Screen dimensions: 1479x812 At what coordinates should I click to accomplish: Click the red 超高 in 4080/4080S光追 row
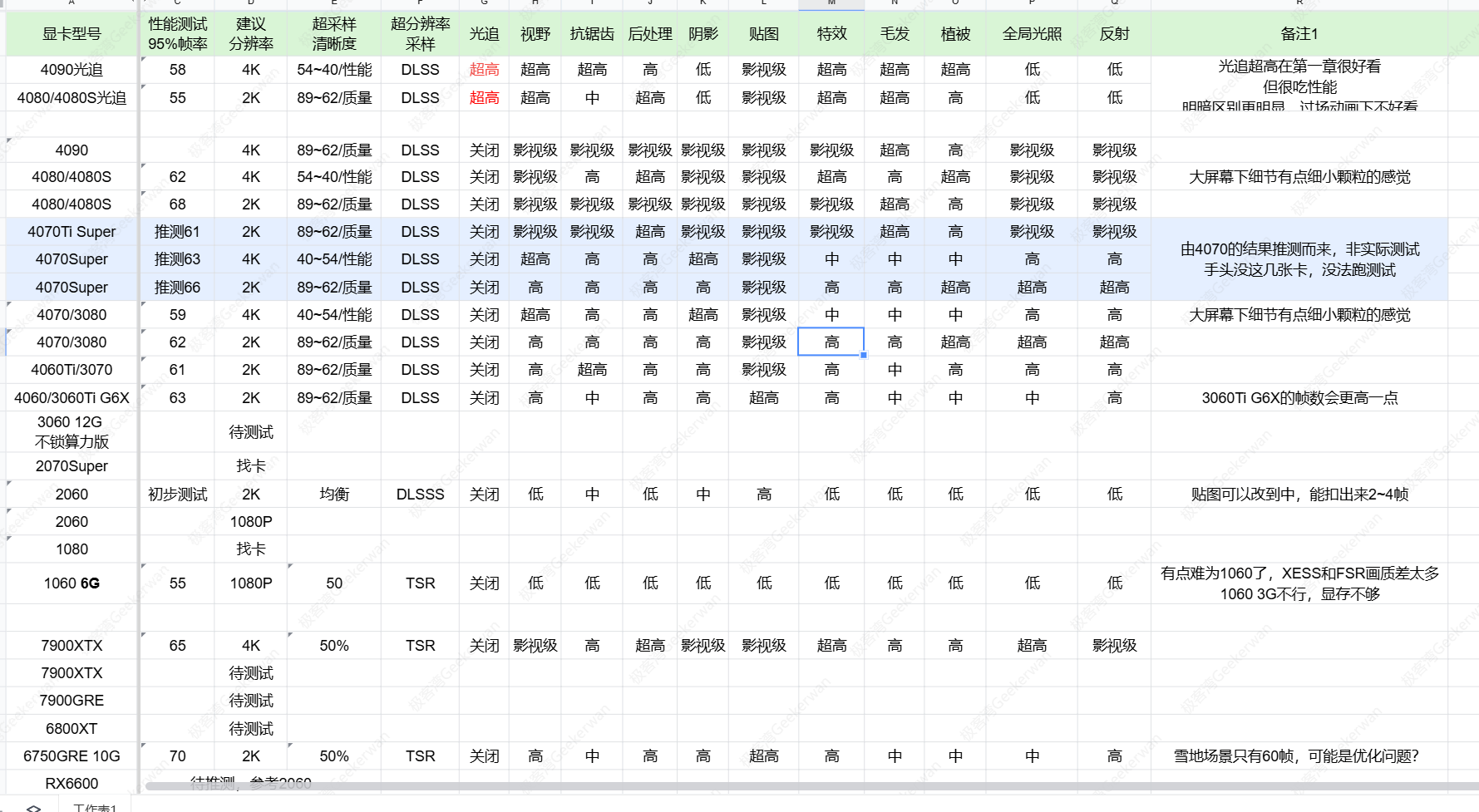(484, 98)
